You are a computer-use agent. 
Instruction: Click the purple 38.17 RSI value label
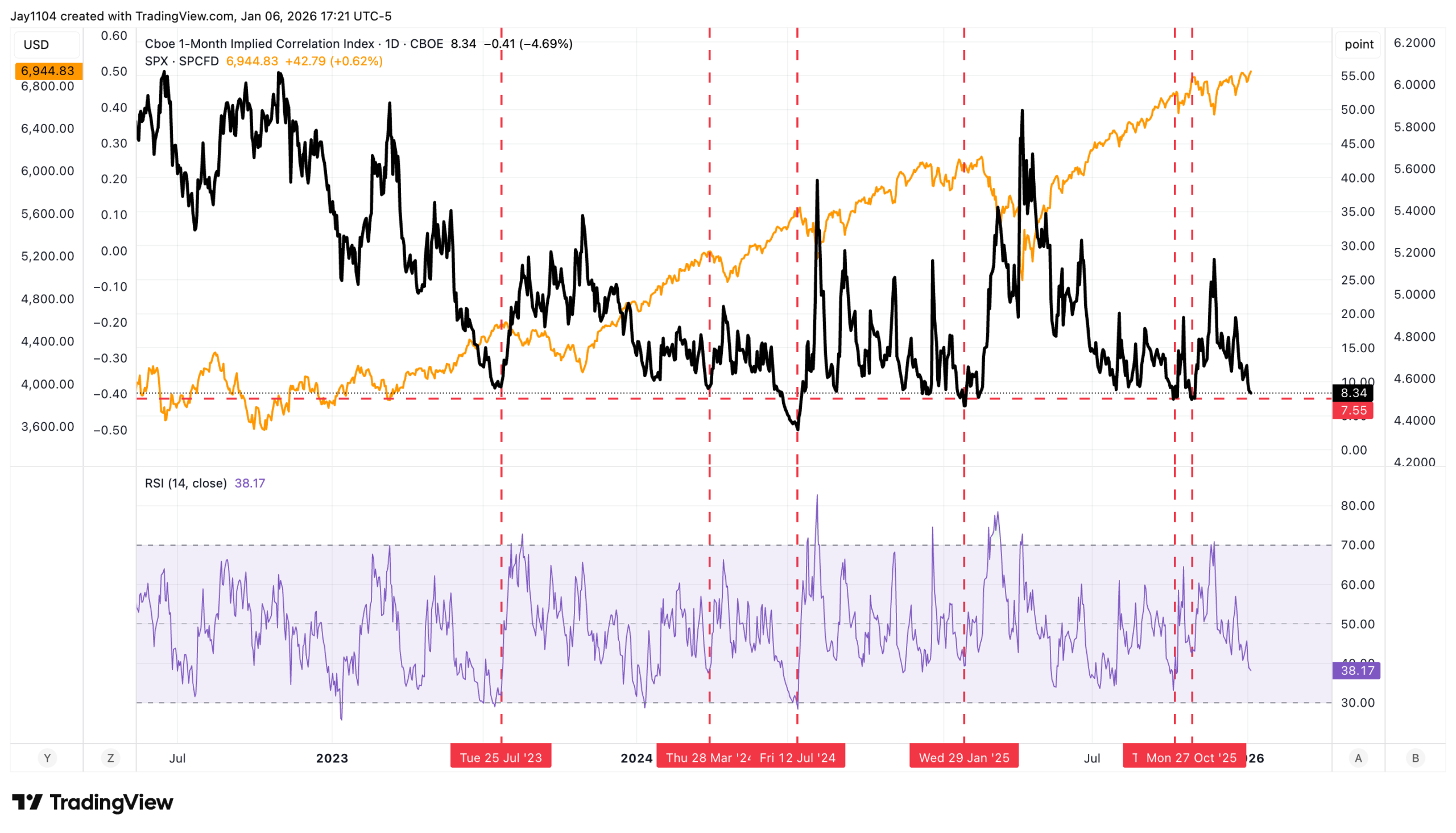1356,670
